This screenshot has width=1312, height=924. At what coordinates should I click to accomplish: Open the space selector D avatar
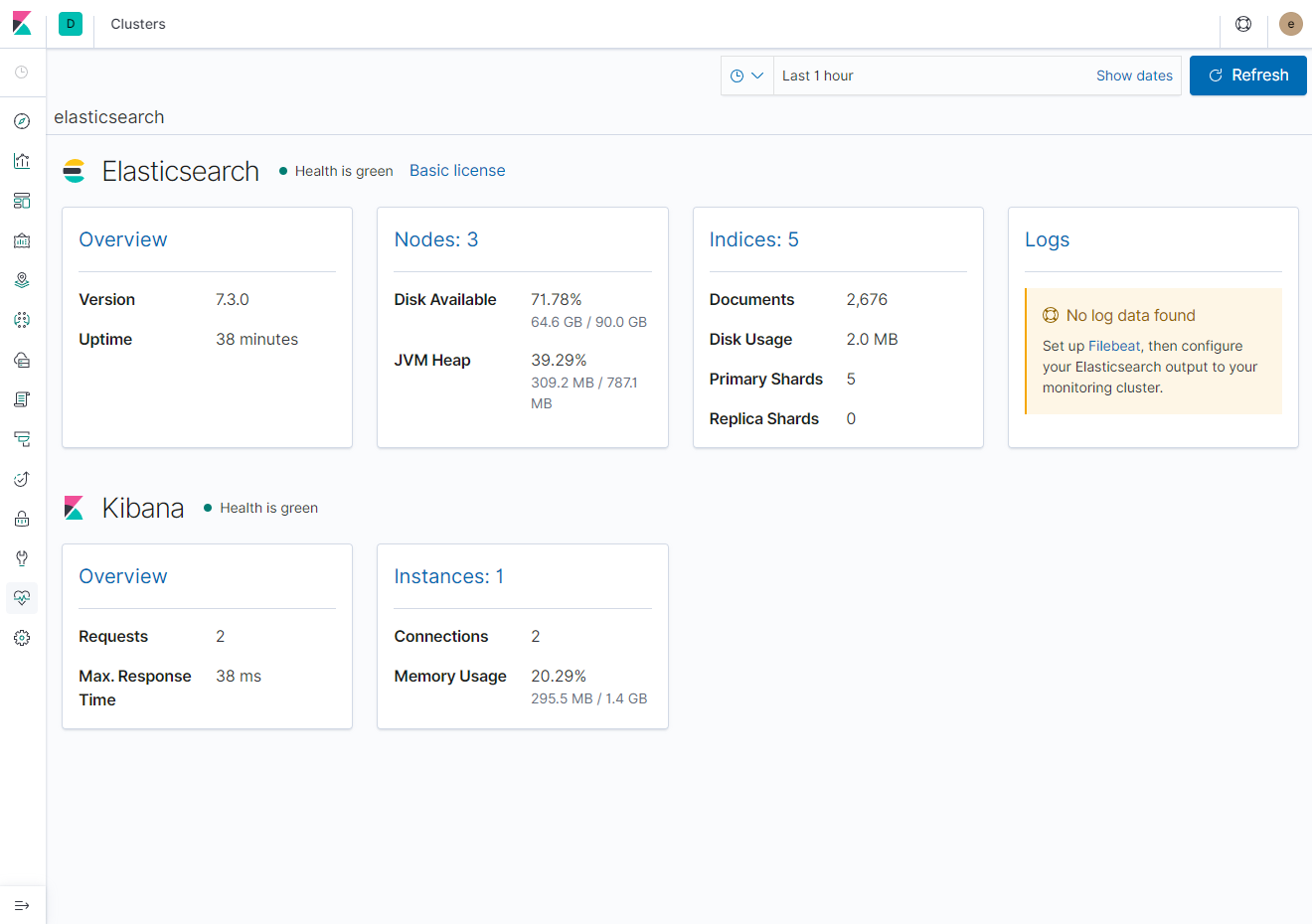pos(71,24)
